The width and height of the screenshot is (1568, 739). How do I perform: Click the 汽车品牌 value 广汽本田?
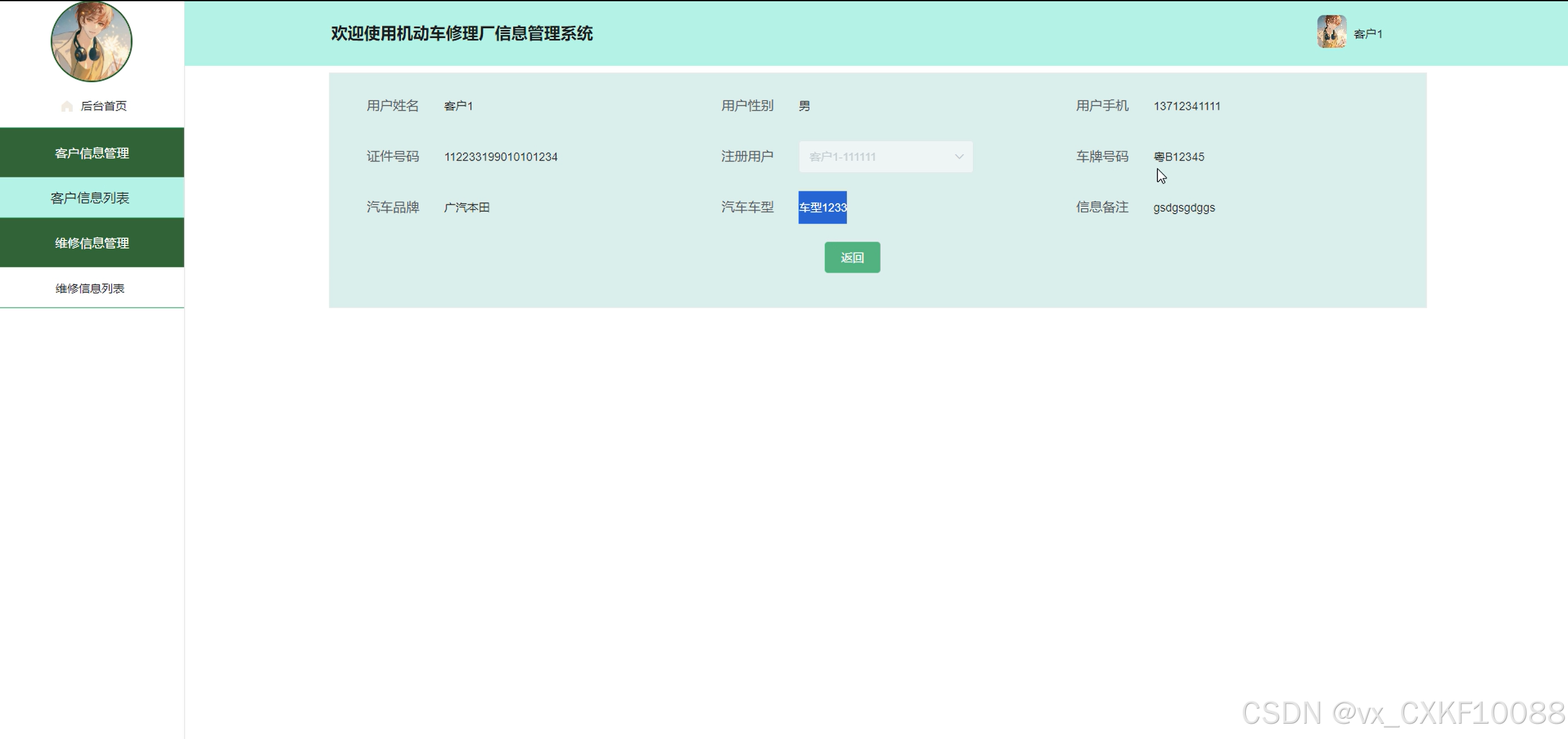tap(467, 207)
